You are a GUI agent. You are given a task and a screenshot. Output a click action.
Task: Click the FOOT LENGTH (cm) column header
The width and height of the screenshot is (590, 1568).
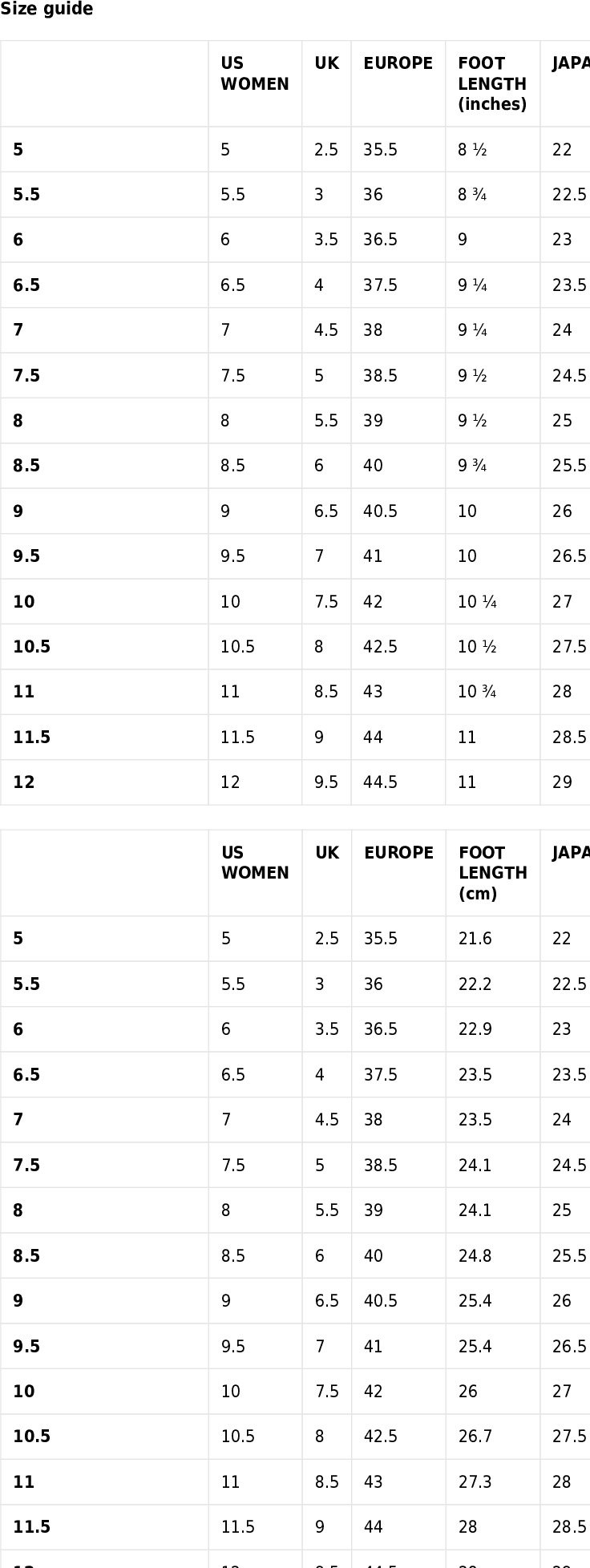493,873
